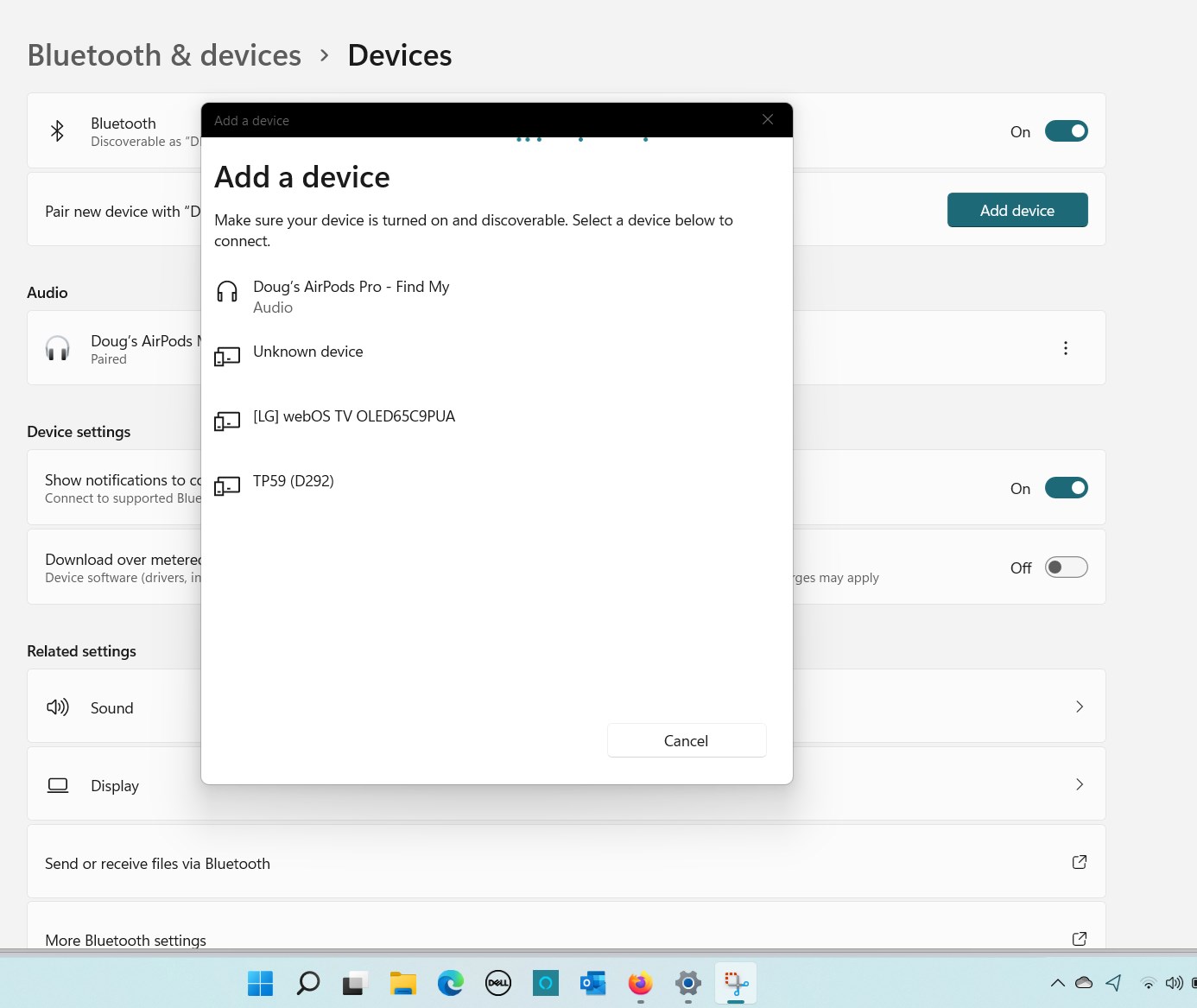1197x1008 pixels.
Task: Open Settings gear in taskbar
Action: point(688,983)
